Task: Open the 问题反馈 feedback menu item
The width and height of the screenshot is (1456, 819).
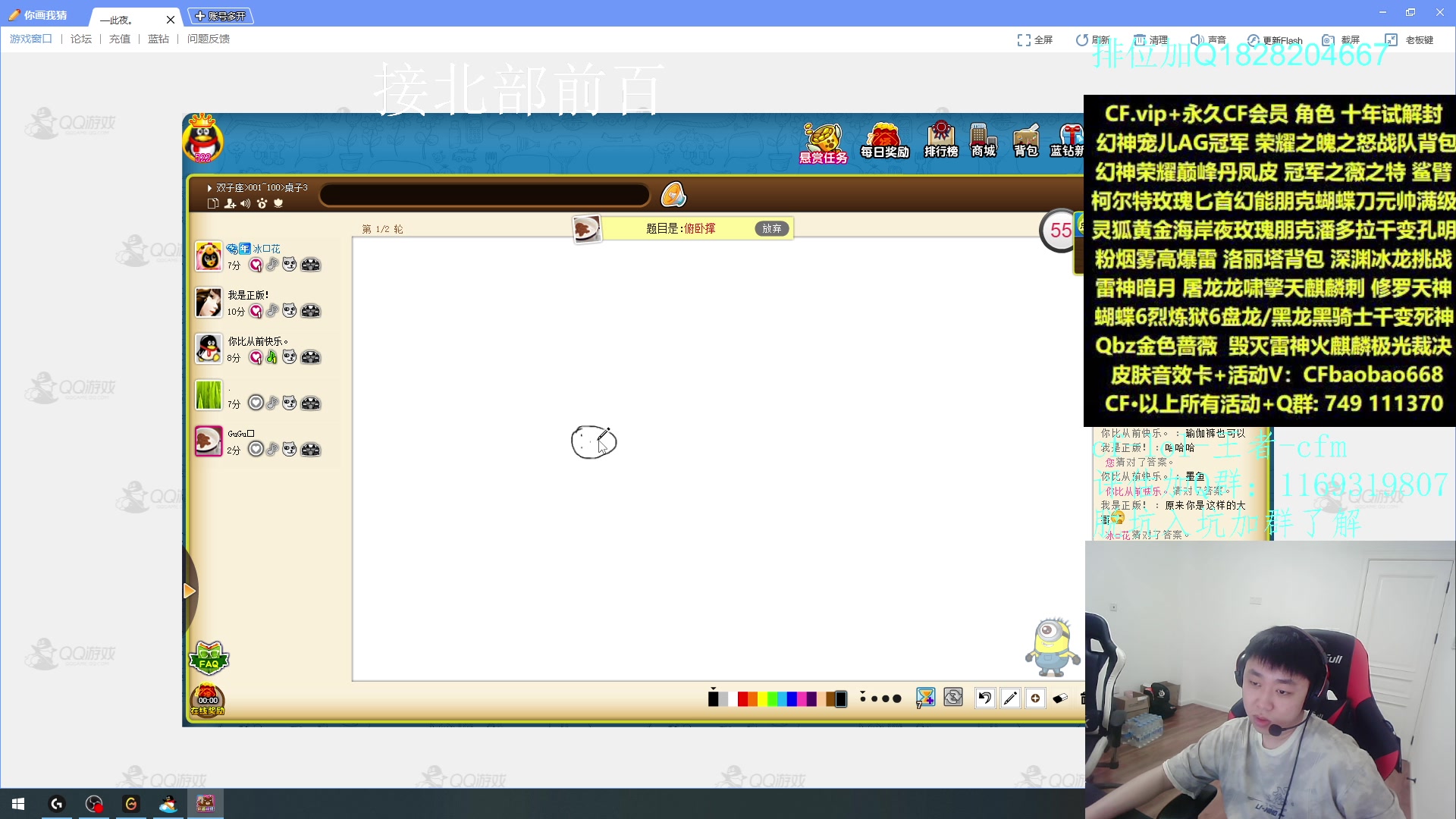Action: (x=209, y=39)
